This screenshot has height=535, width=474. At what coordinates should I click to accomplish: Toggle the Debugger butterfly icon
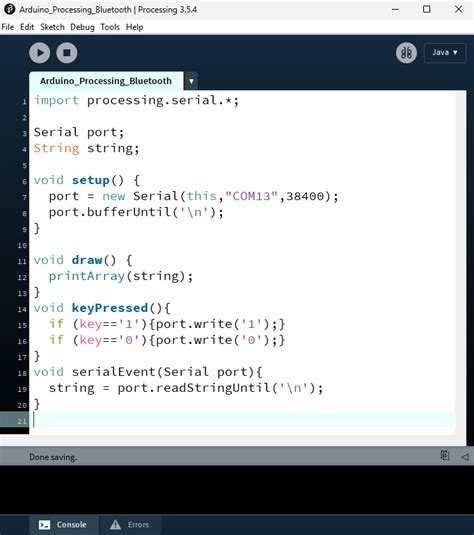(x=406, y=53)
